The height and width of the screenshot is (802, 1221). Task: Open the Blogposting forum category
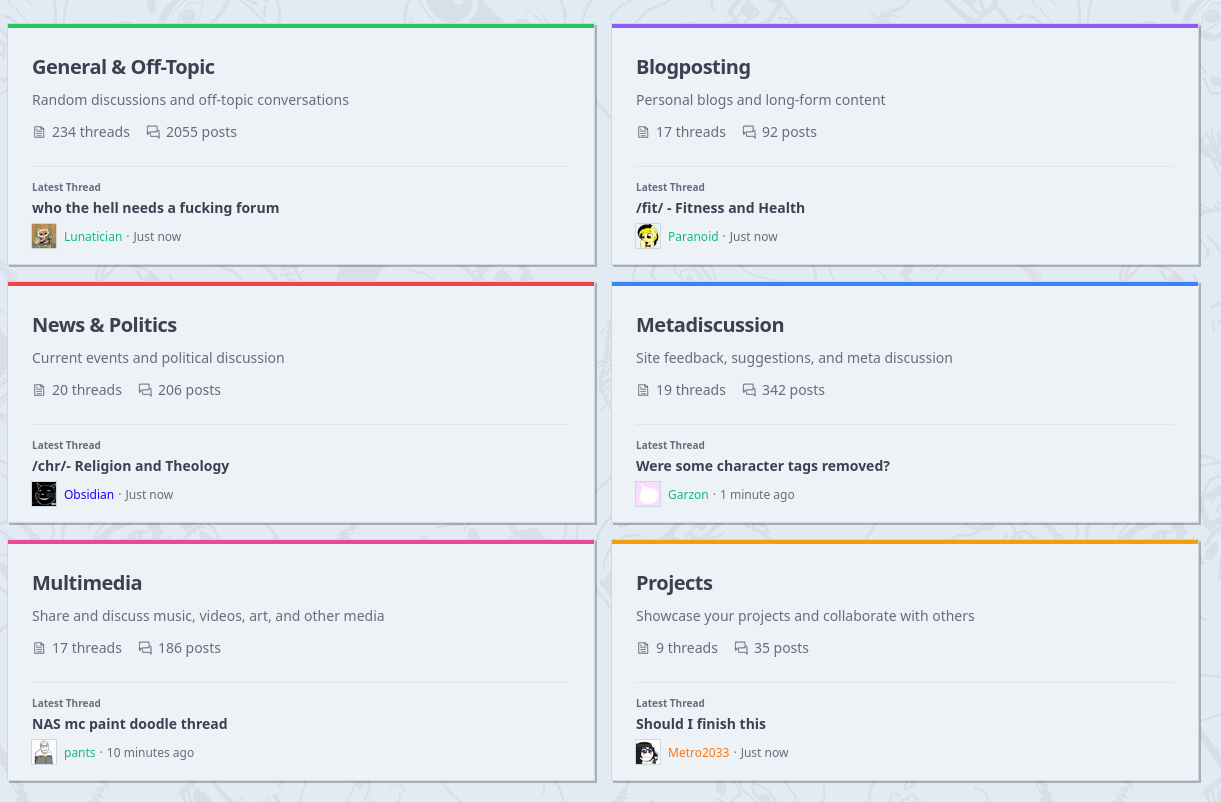[x=693, y=67]
